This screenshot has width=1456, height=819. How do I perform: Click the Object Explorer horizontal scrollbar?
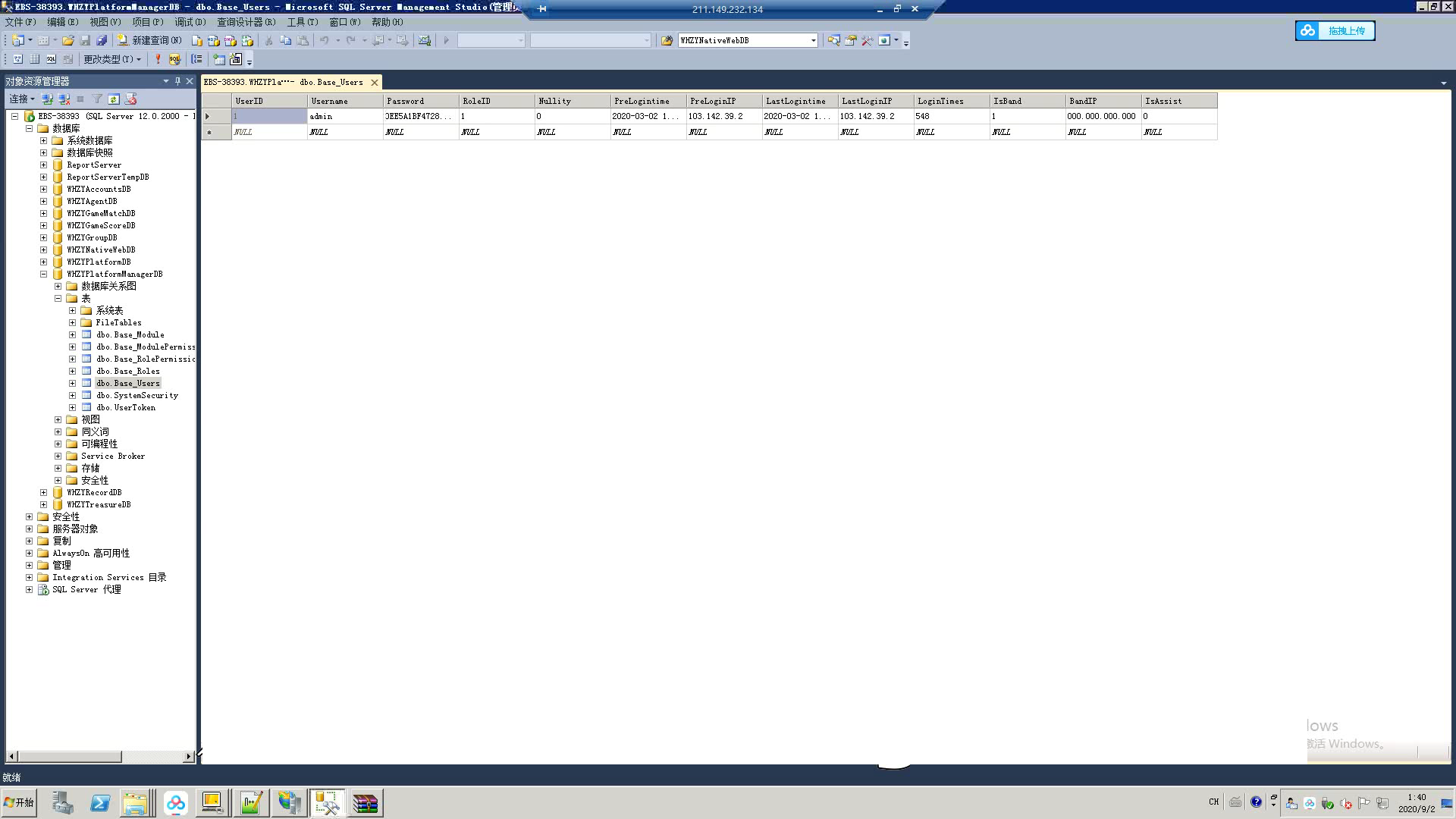[x=70, y=756]
